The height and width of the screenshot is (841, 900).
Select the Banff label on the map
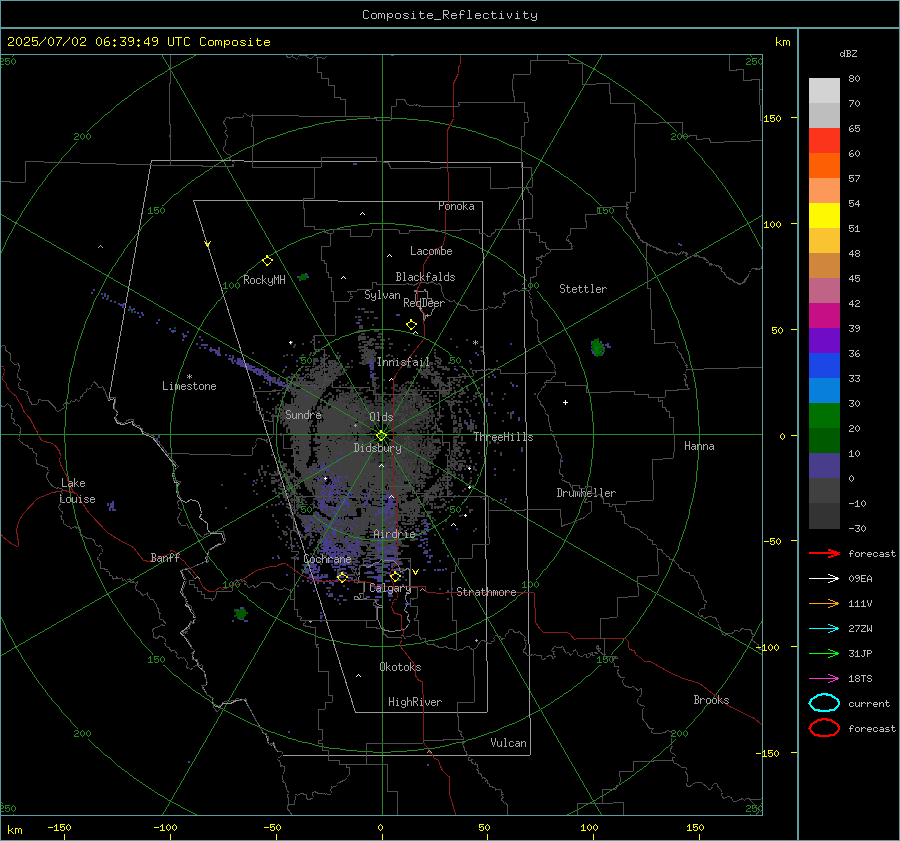(x=165, y=557)
